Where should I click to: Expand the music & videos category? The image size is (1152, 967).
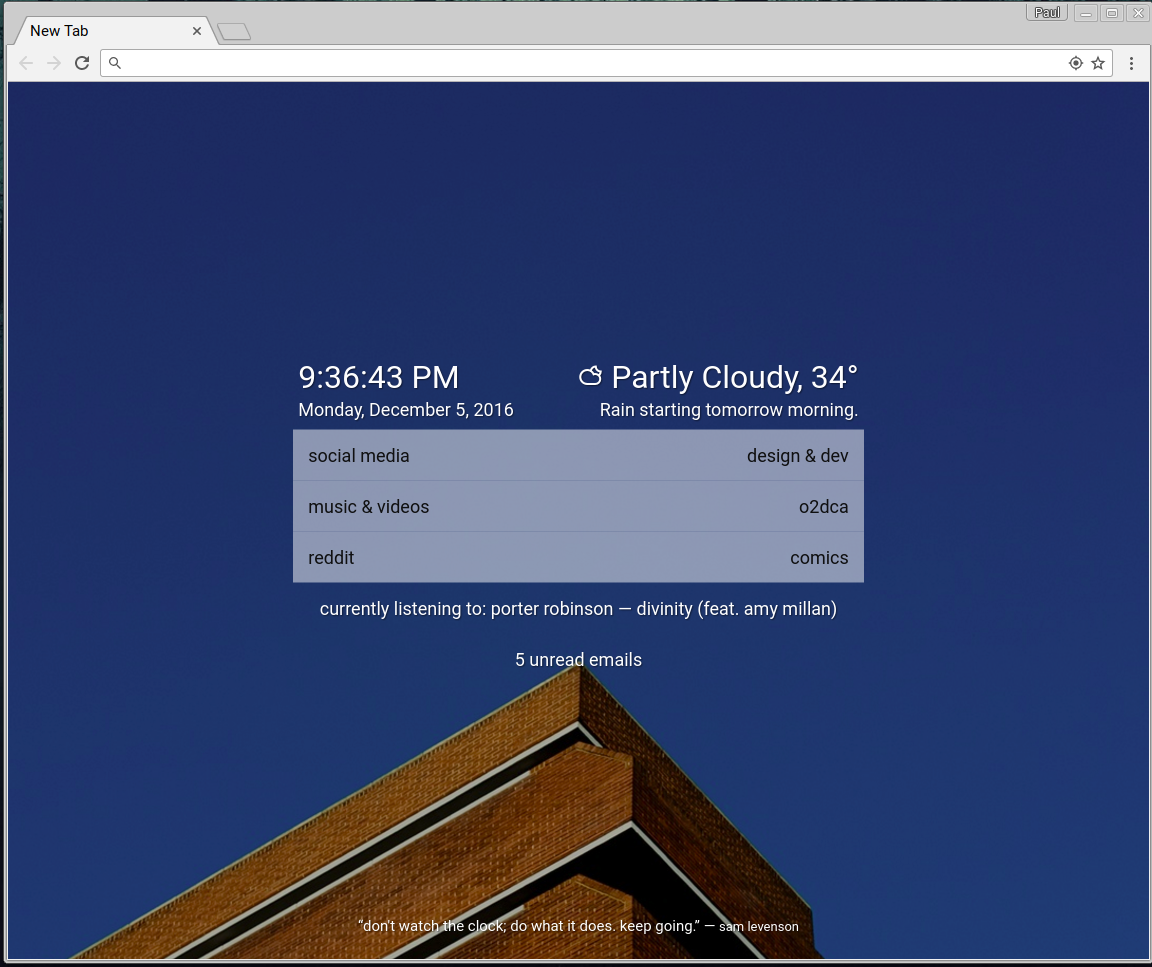point(368,507)
